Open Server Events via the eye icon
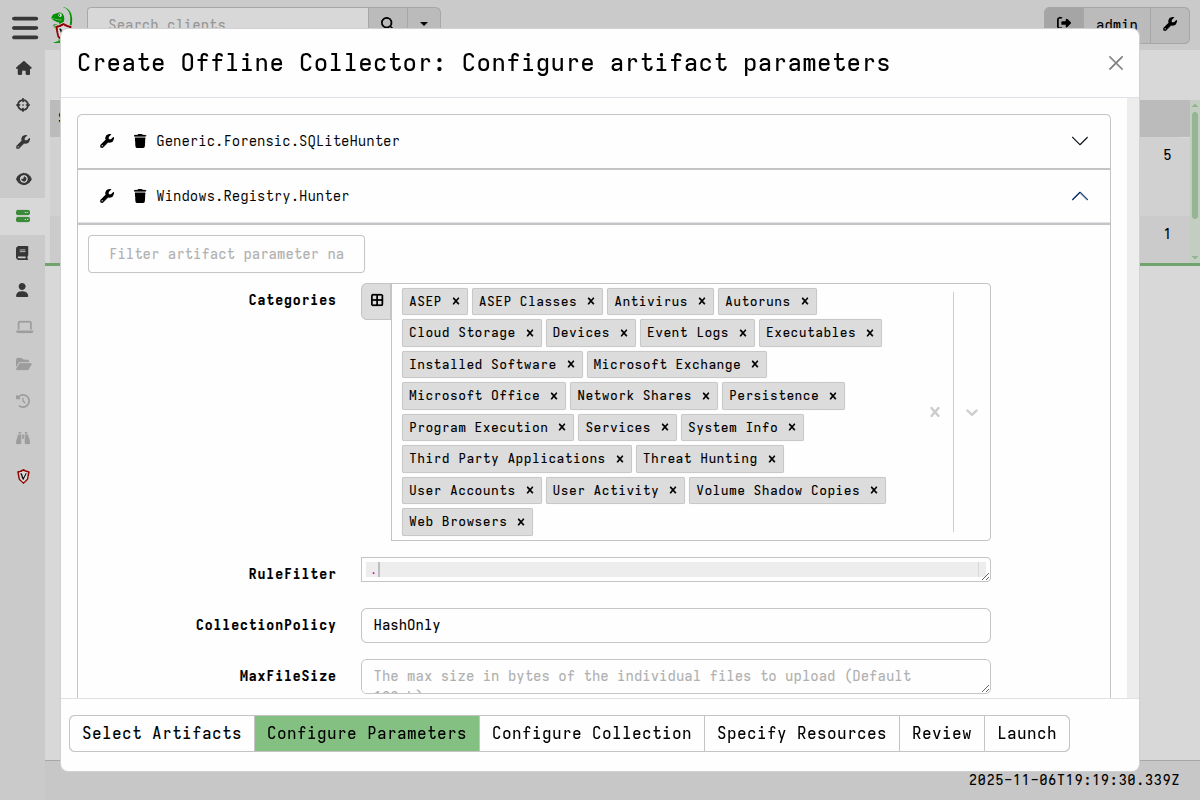Viewport: 1200px width, 800px height. click(23, 179)
